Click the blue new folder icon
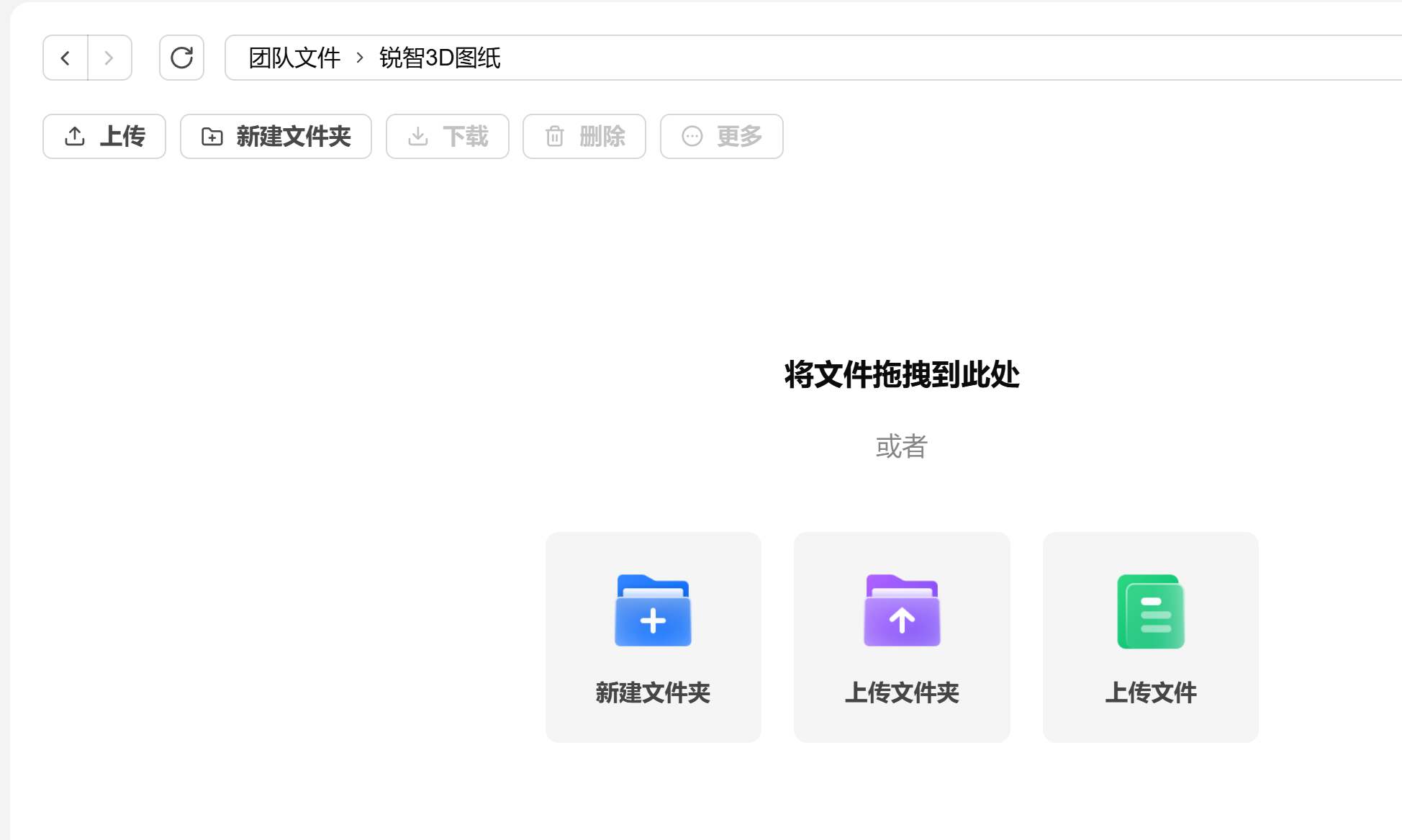The height and width of the screenshot is (840, 1402). (x=653, y=610)
